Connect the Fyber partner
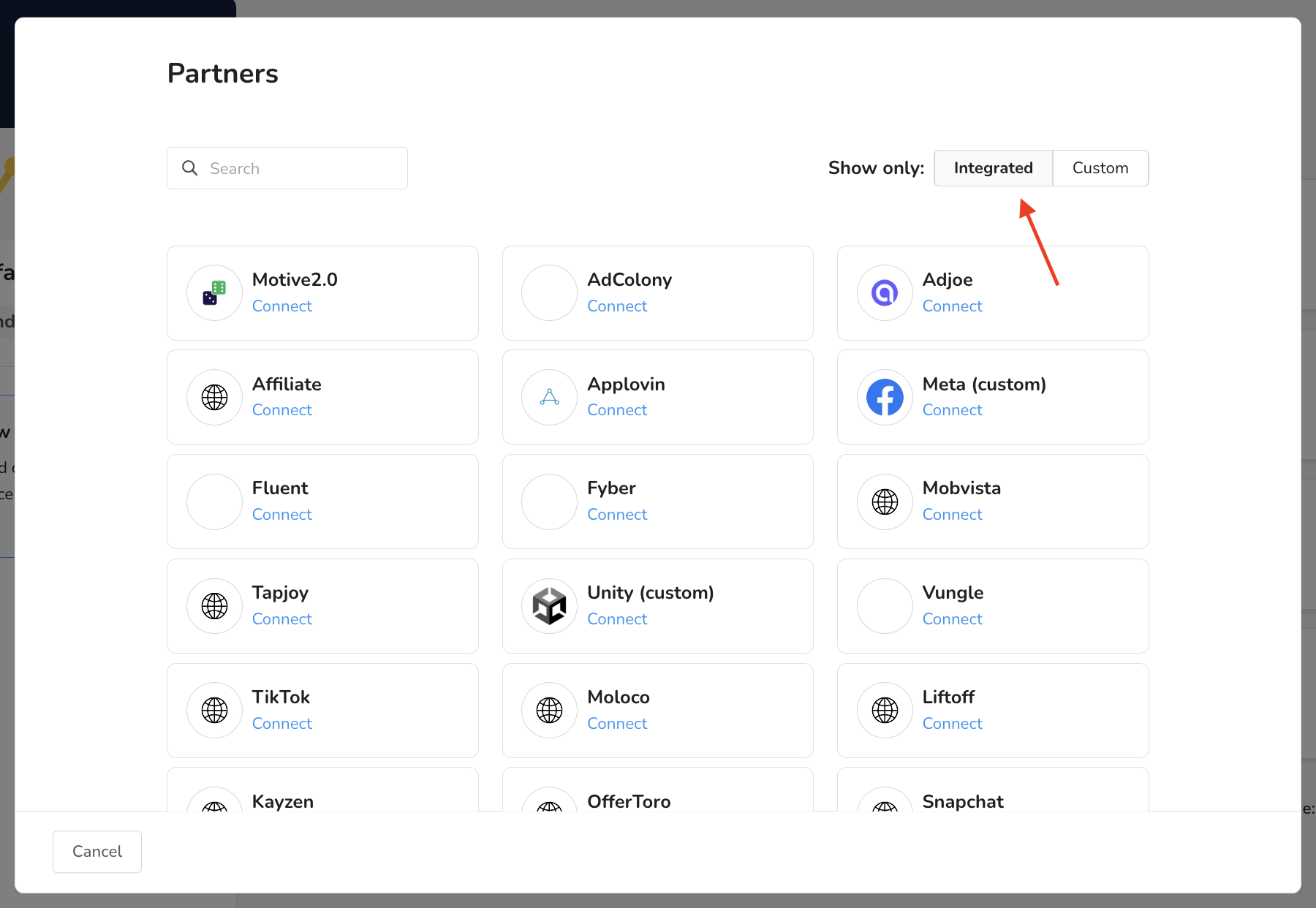 (x=617, y=515)
